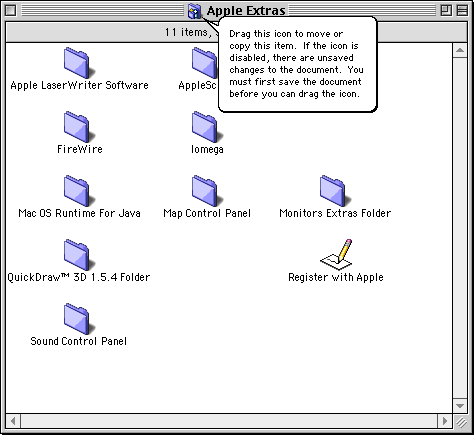Click the window zoom box
474x435 pixels.
(446, 11)
